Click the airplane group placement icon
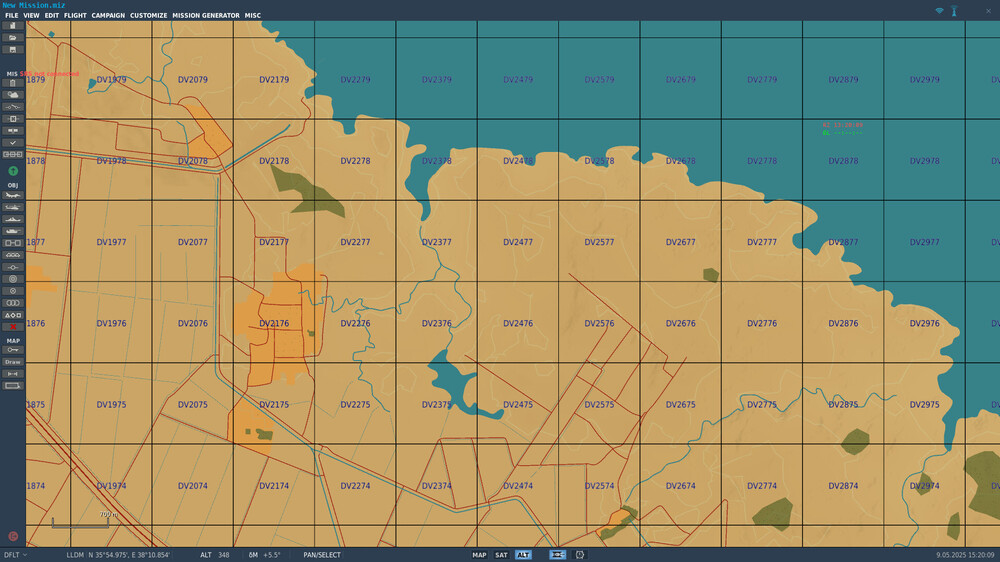1000x562 pixels. 13,195
